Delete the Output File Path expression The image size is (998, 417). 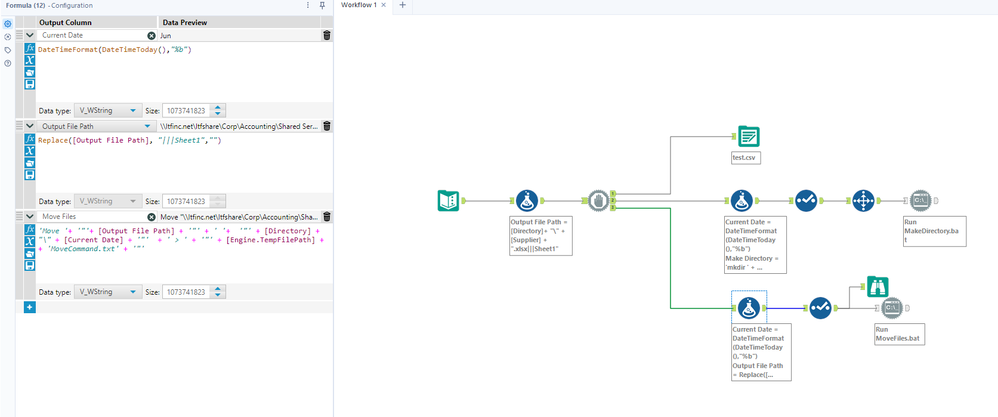coord(327,126)
